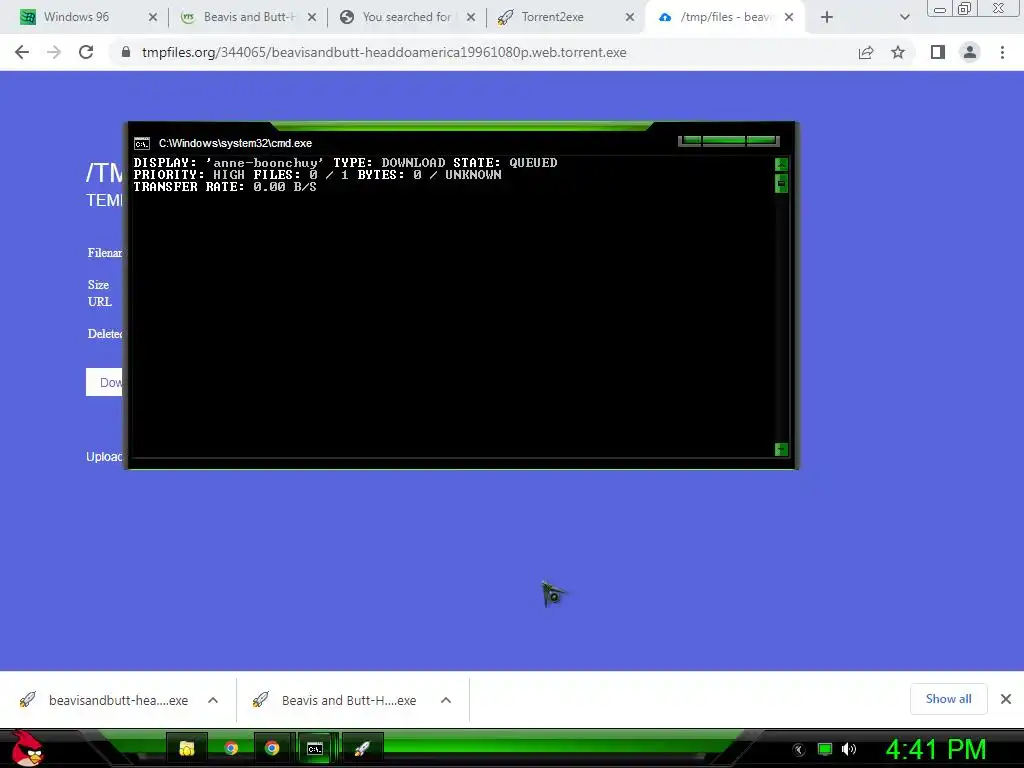Click the PRIORITY: HIGH console line
This screenshot has width=1024, height=768.
(x=317, y=174)
